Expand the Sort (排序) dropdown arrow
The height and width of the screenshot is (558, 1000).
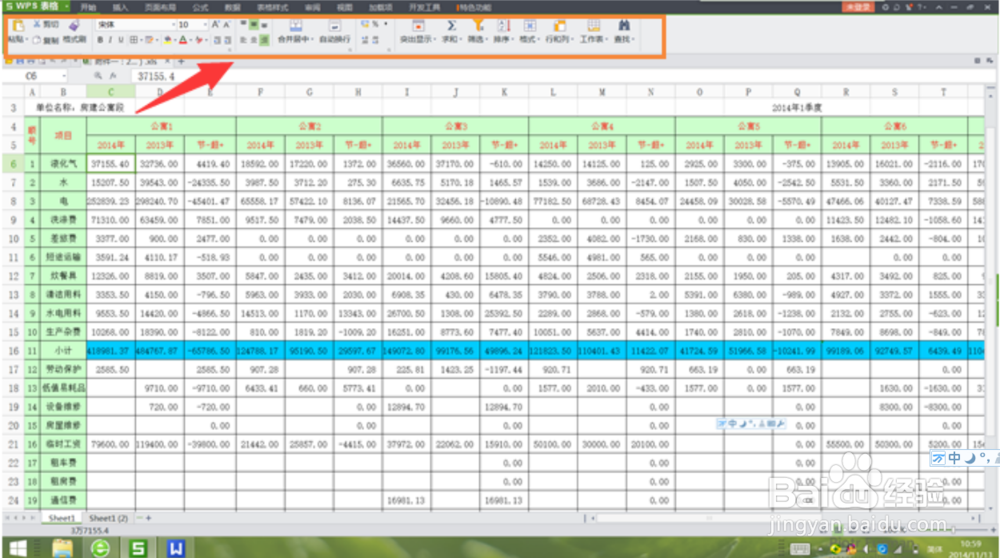tap(513, 40)
